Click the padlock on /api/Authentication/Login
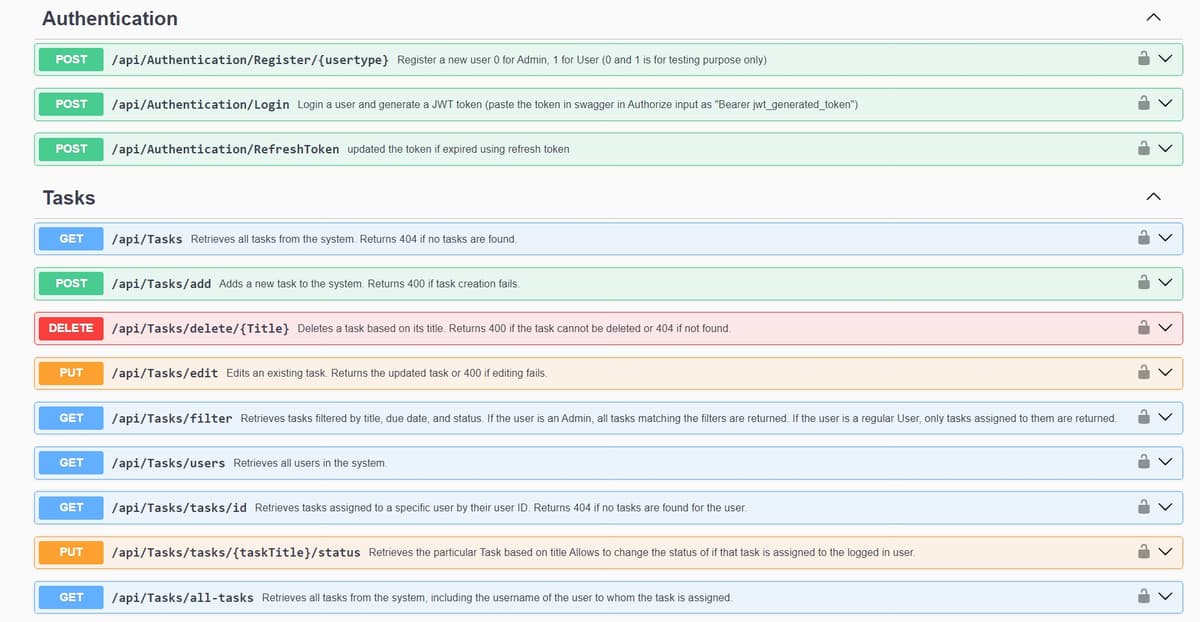The width and height of the screenshot is (1200, 622). pos(1143,103)
